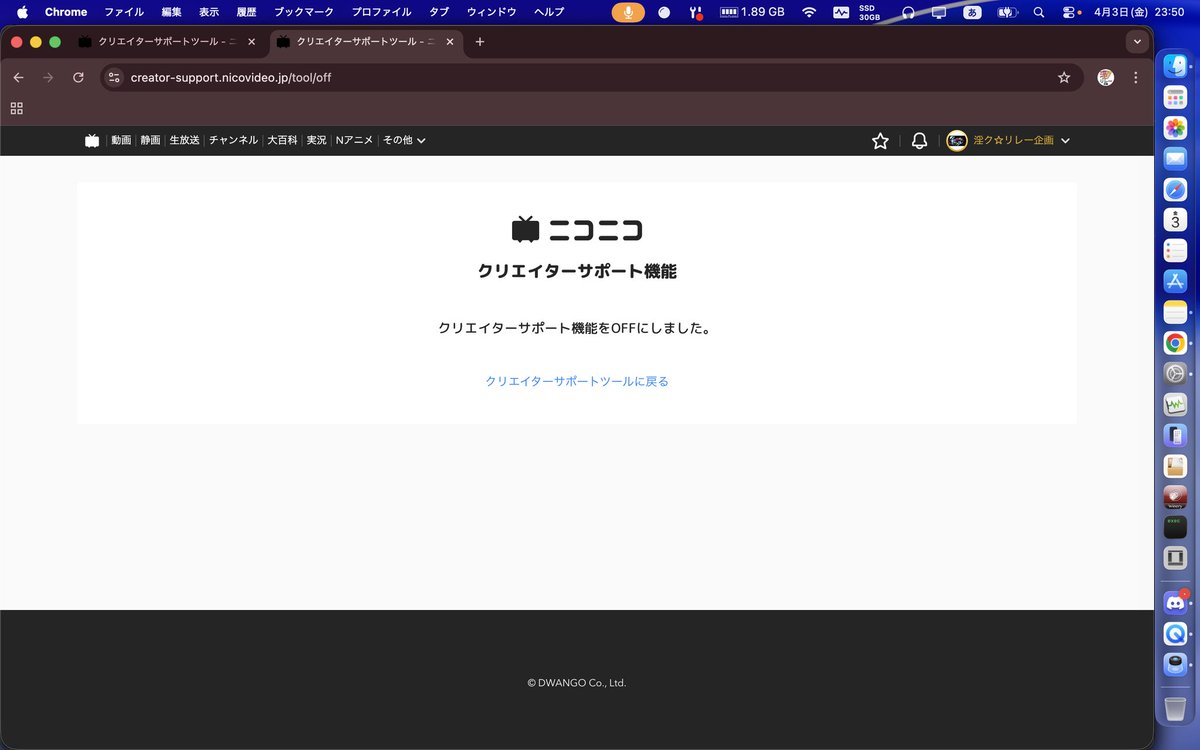The height and width of the screenshot is (750, 1200).
Task: Click the address bar URL field
Action: [590, 77]
